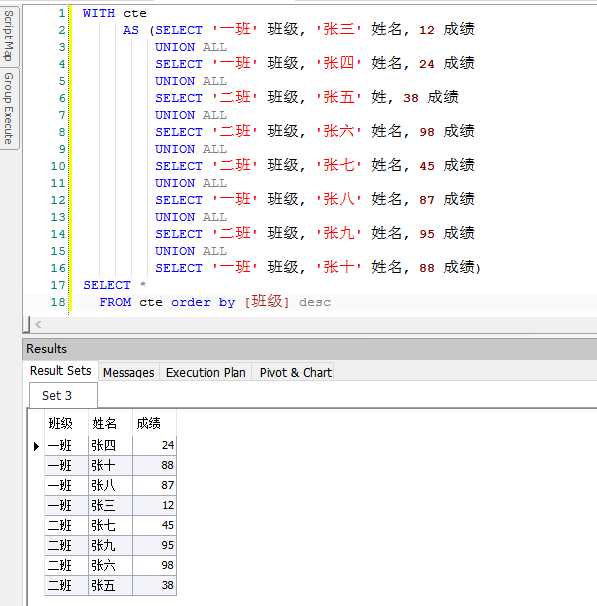Click the score cell 24

[154, 446]
